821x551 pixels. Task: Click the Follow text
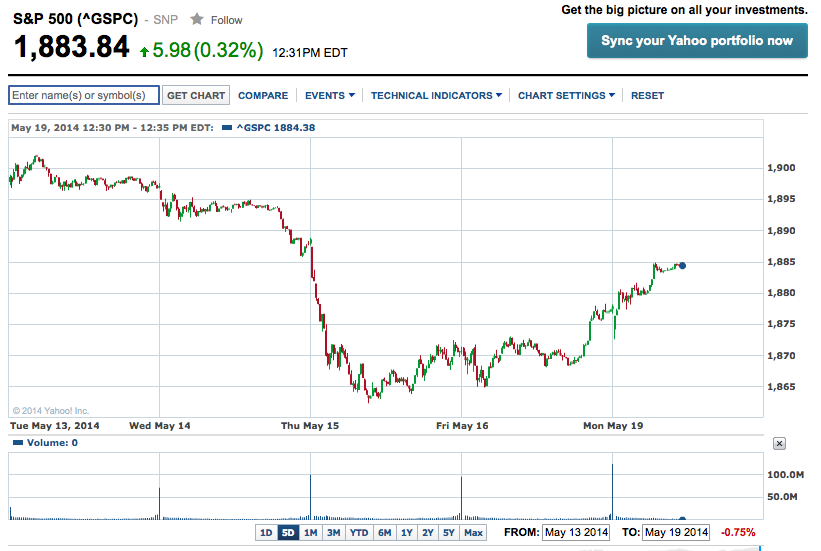(x=227, y=20)
